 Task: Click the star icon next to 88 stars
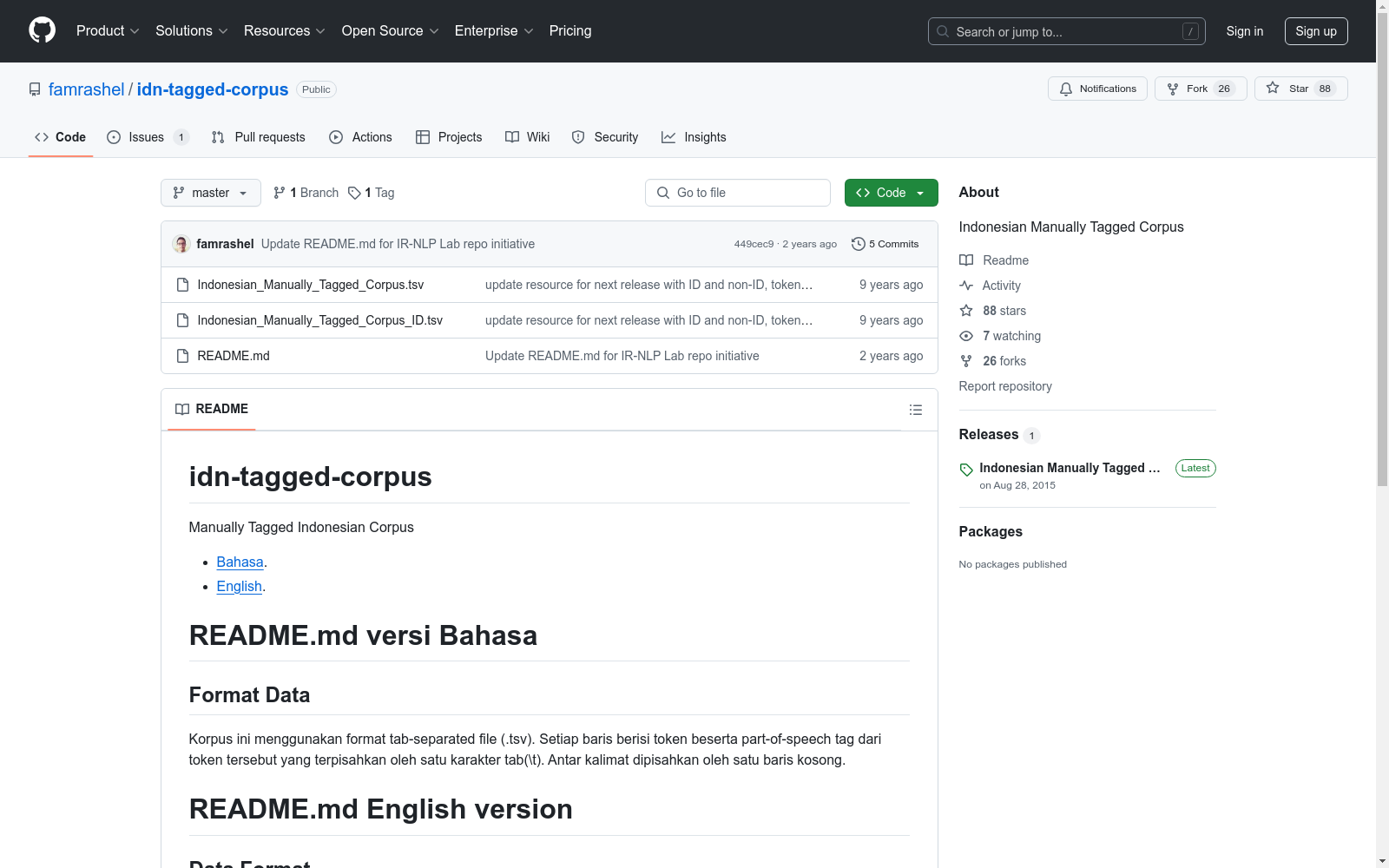966,311
